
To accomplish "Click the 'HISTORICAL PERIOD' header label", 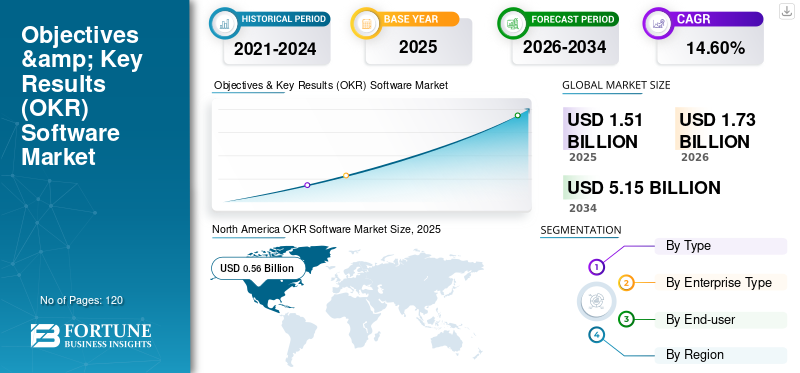I will [x=284, y=19].
